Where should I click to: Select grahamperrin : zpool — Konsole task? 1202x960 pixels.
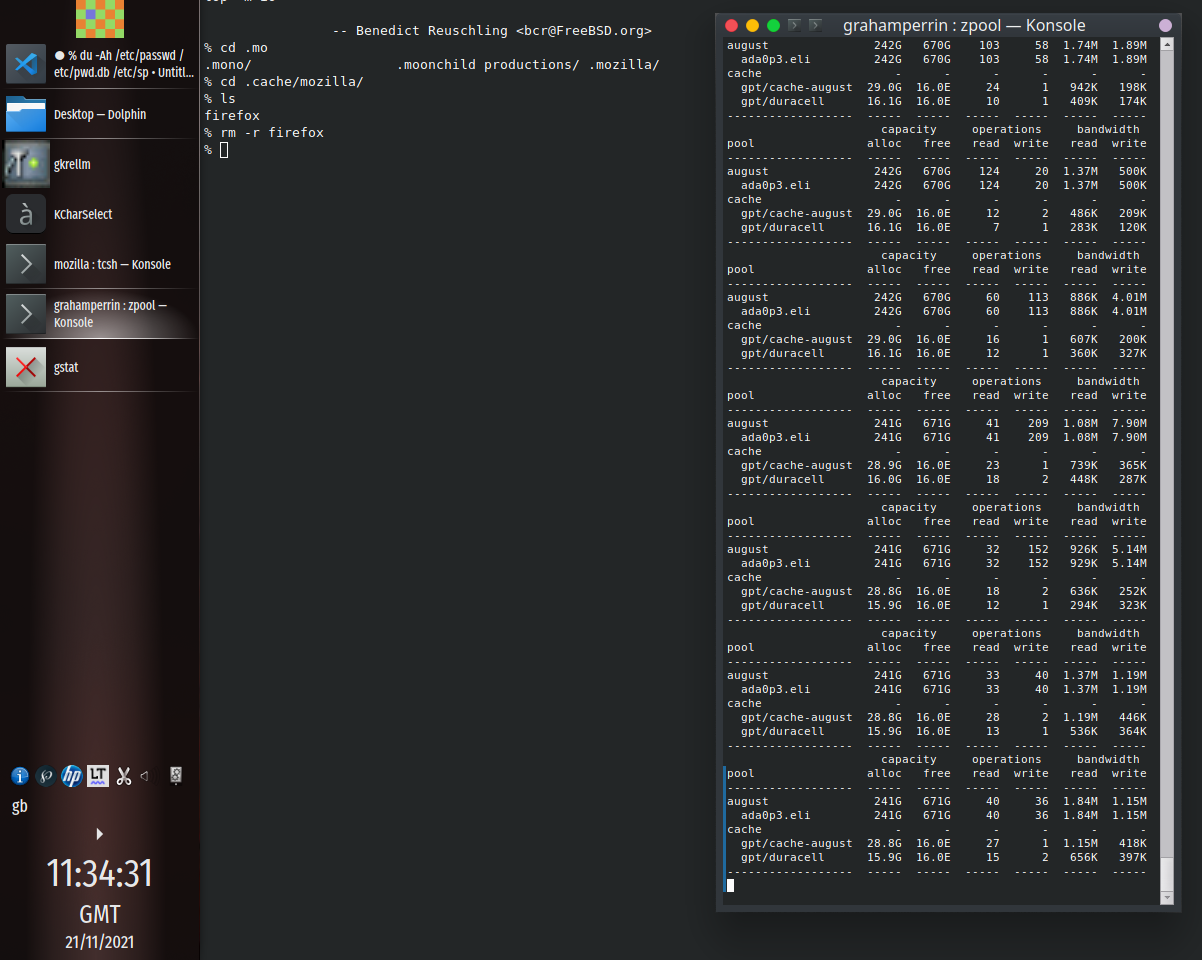(100, 314)
